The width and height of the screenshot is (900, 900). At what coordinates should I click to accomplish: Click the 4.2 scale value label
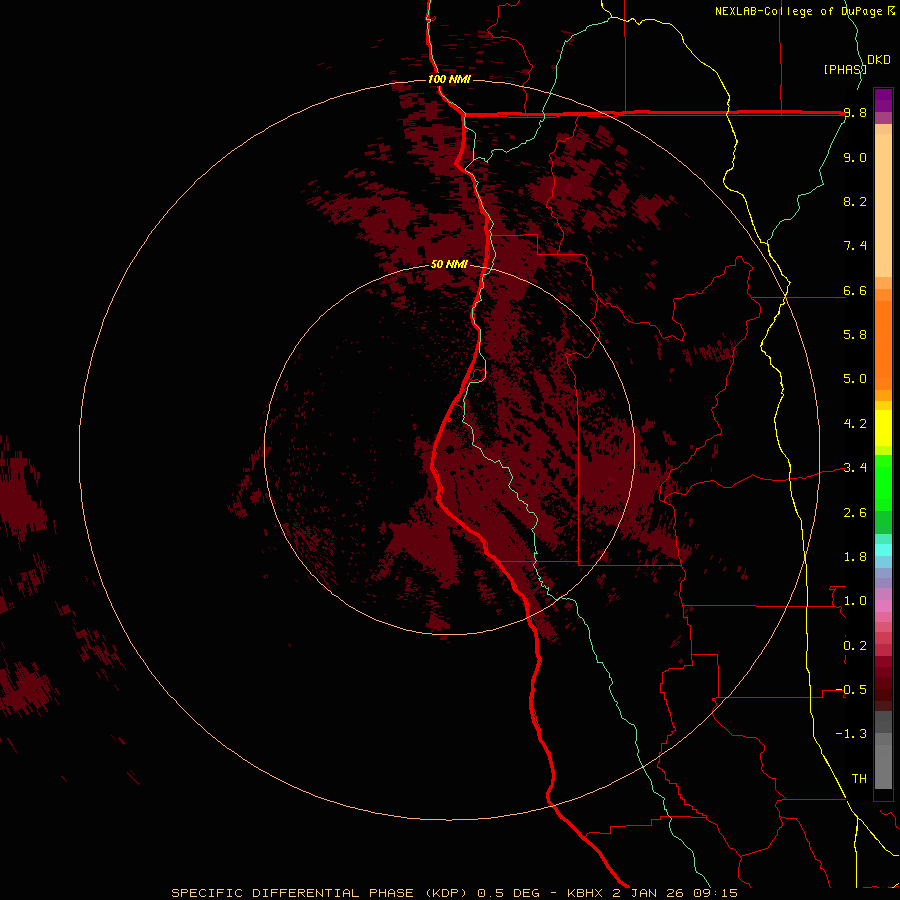[855, 424]
